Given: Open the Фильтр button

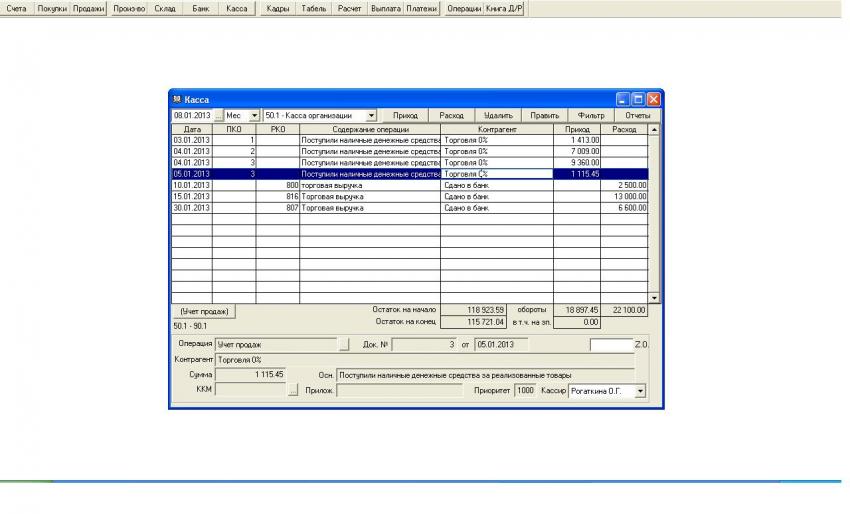Looking at the screenshot, I should pos(591,116).
